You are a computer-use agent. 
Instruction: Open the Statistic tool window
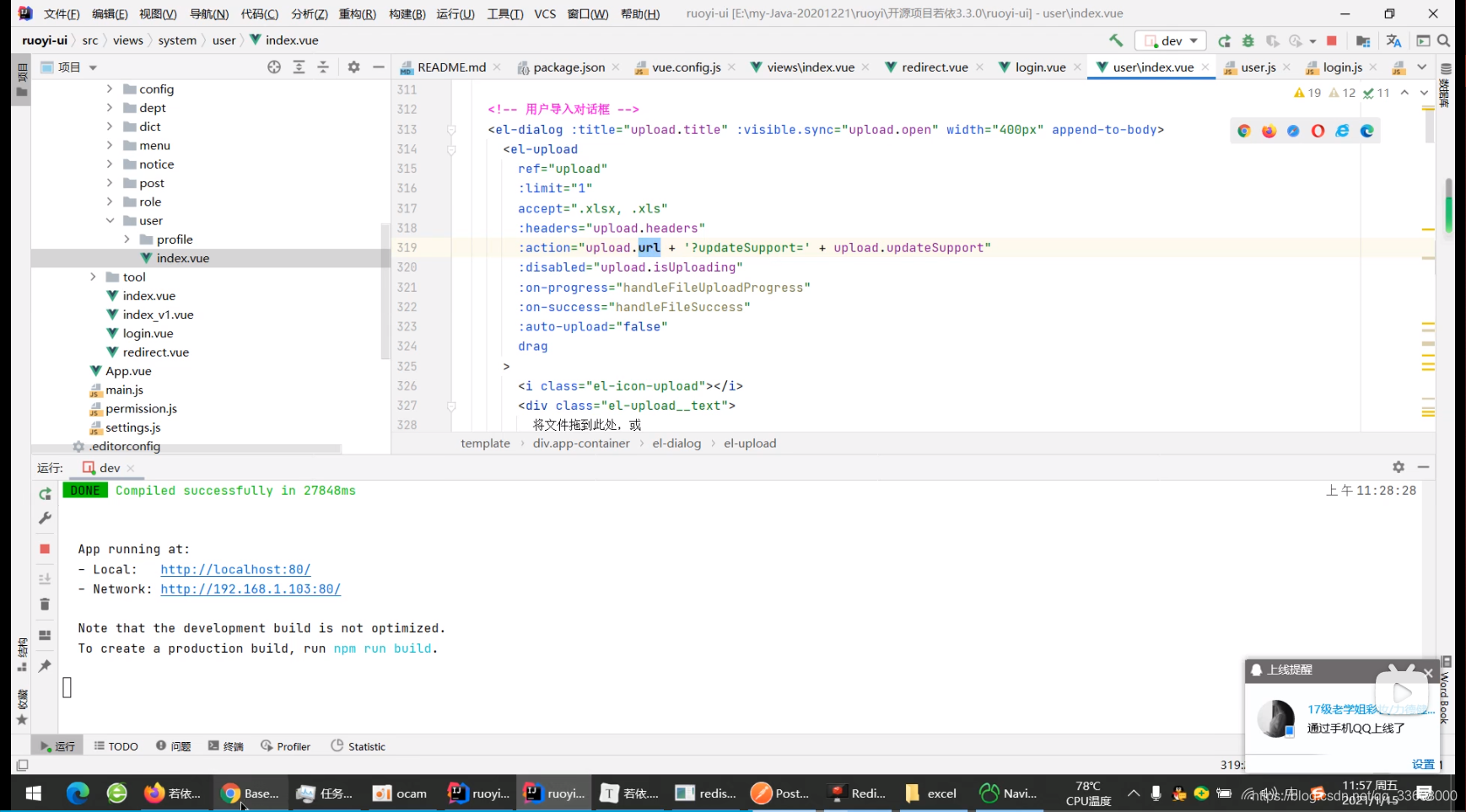(x=358, y=746)
